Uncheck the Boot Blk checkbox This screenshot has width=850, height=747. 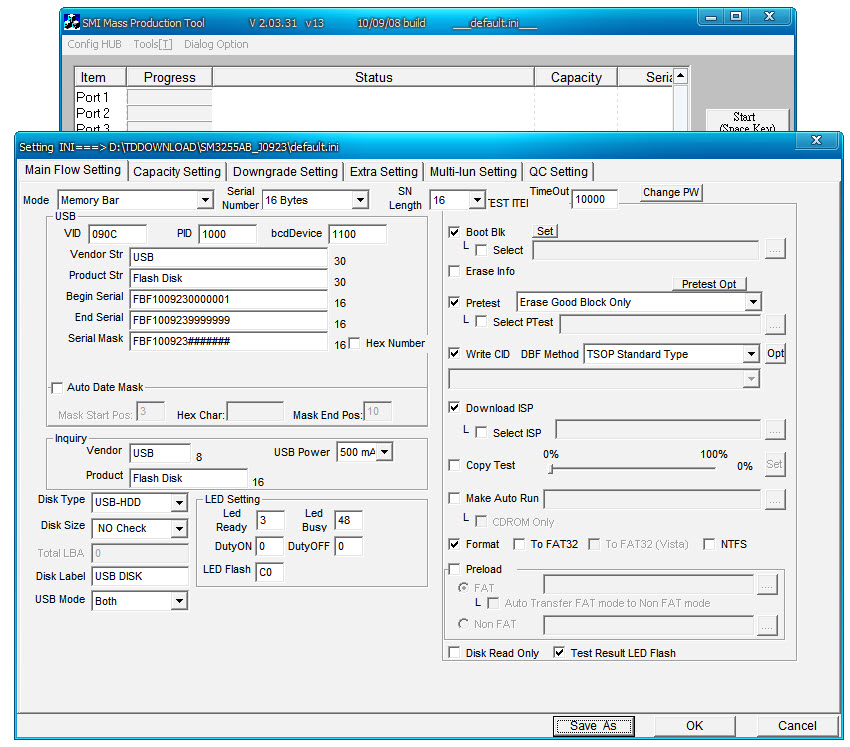point(455,232)
